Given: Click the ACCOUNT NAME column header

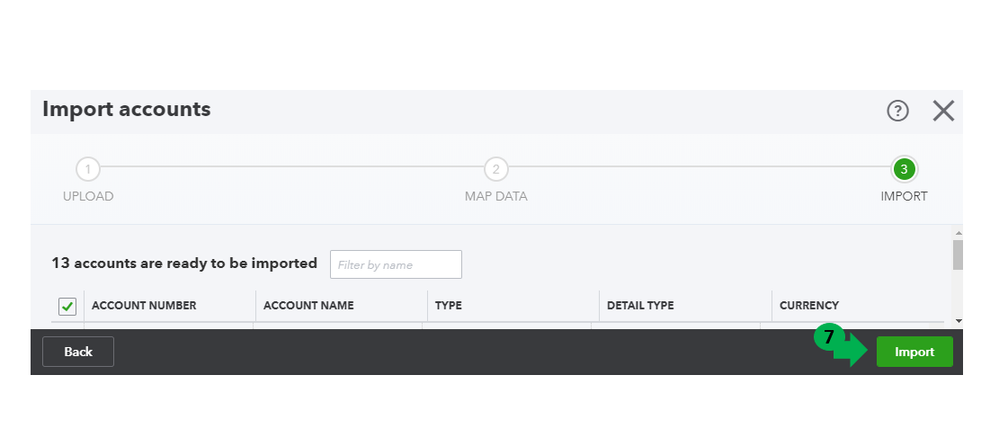Looking at the screenshot, I should coord(309,306).
